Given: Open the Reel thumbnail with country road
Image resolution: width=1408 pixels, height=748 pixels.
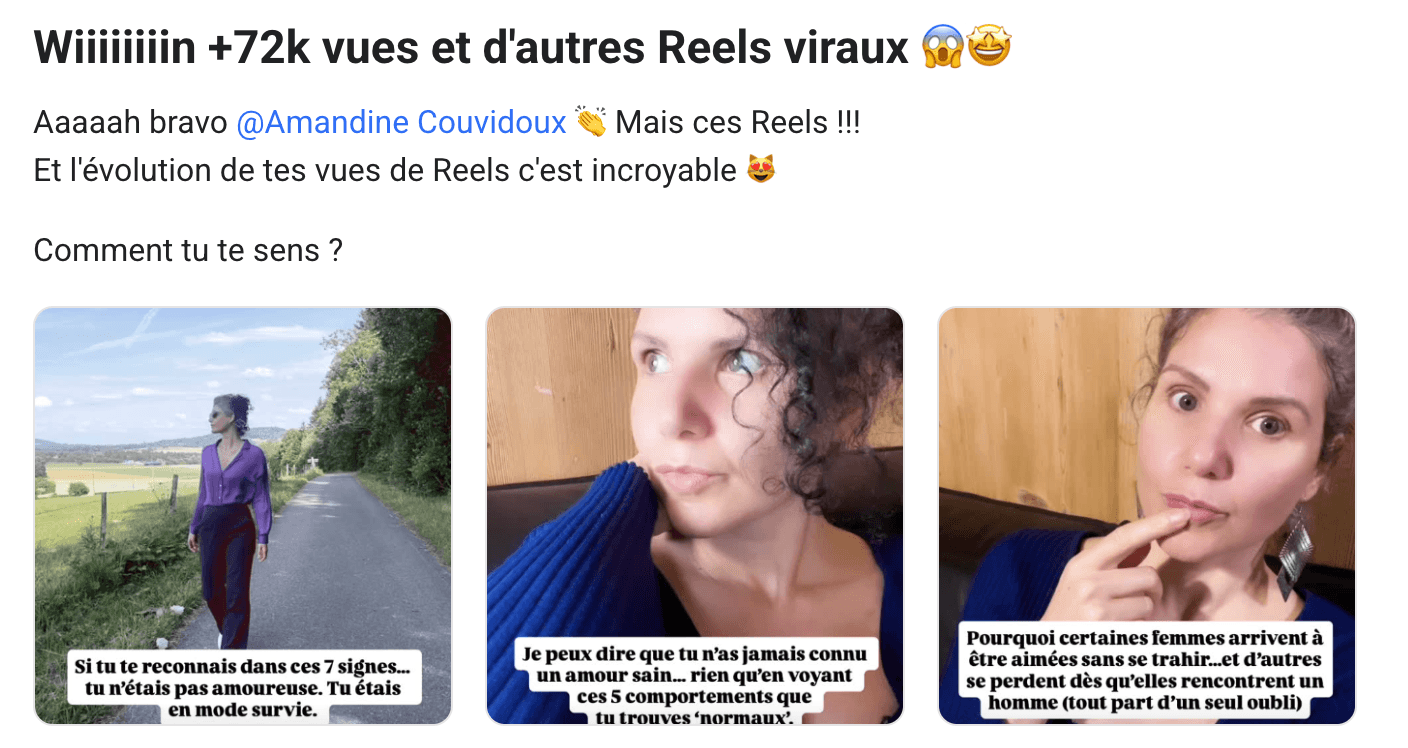Looking at the screenshot, I should tap(243, 516).
